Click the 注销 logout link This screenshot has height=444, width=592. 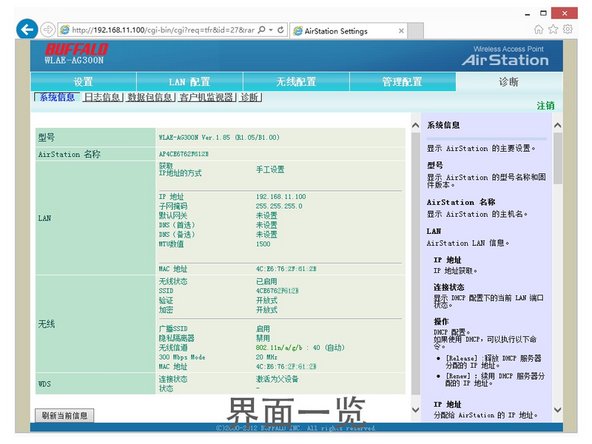point(546,106)
